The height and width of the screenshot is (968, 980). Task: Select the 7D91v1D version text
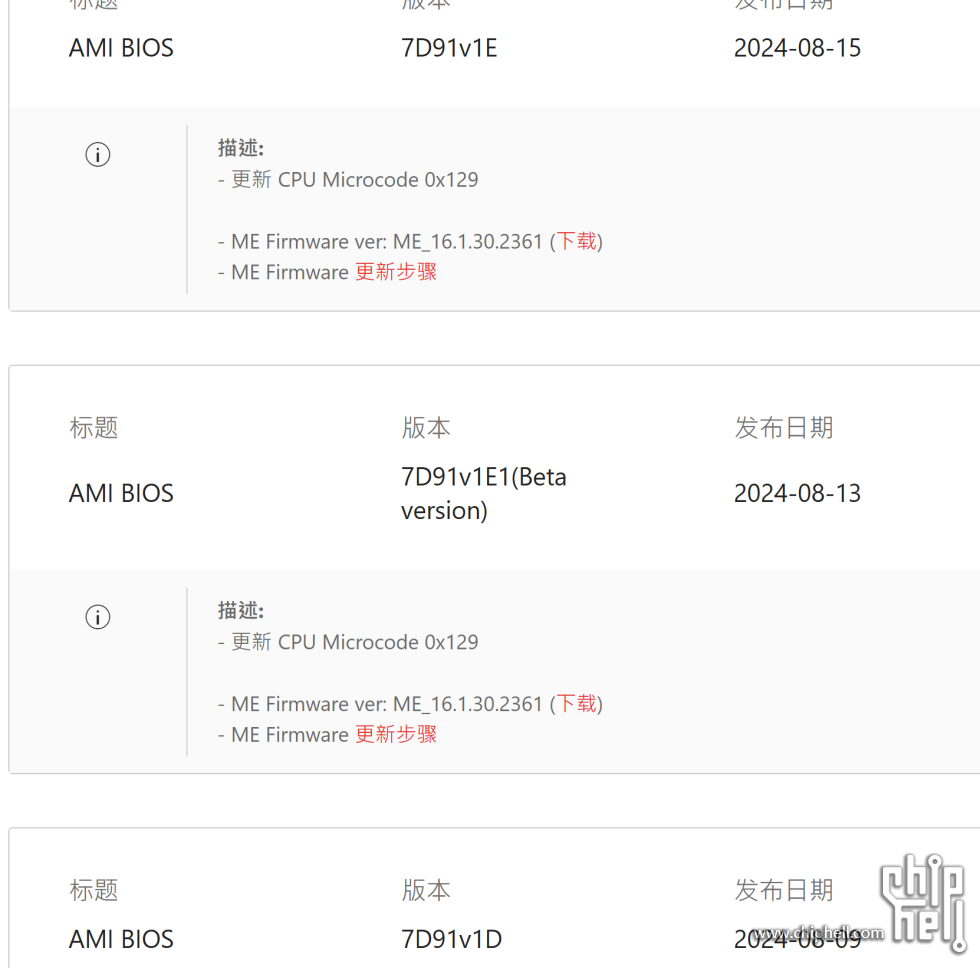coord(451,939)
